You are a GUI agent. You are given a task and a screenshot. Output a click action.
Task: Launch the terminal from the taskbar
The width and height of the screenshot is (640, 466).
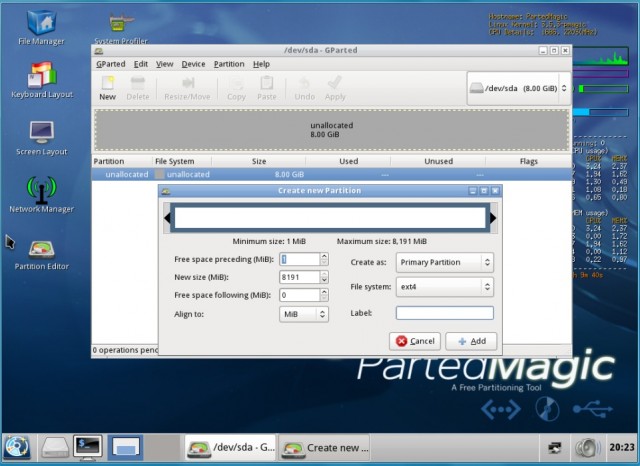click(x=88, y=448)
